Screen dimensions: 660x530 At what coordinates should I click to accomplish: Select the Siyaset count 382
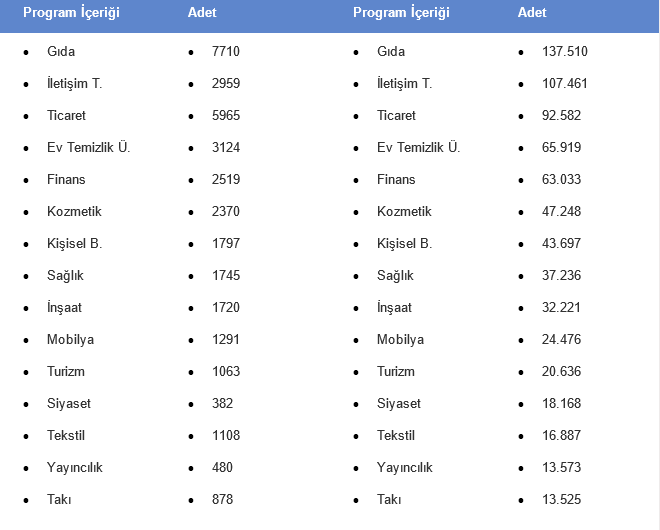(222, 403)
